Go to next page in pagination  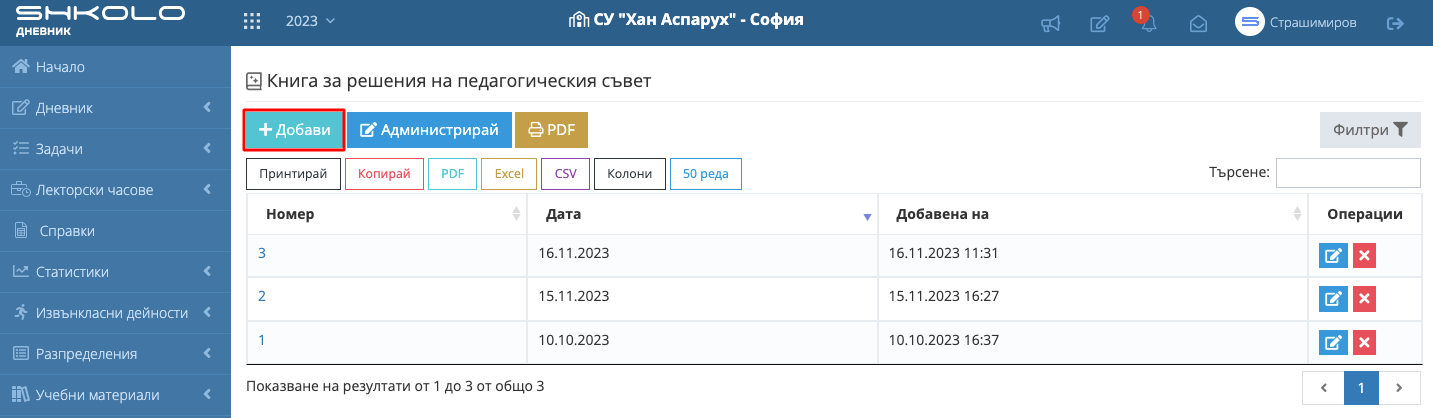click(x=1399, y=387)
